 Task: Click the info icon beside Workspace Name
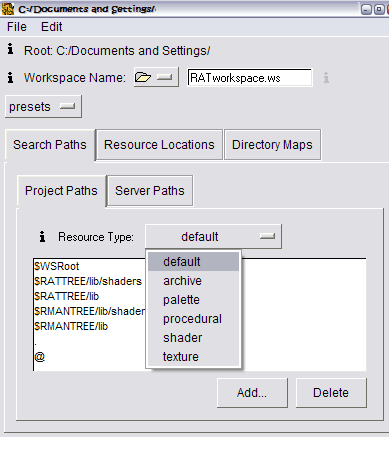pyautogui.click(x=10, y=77)
